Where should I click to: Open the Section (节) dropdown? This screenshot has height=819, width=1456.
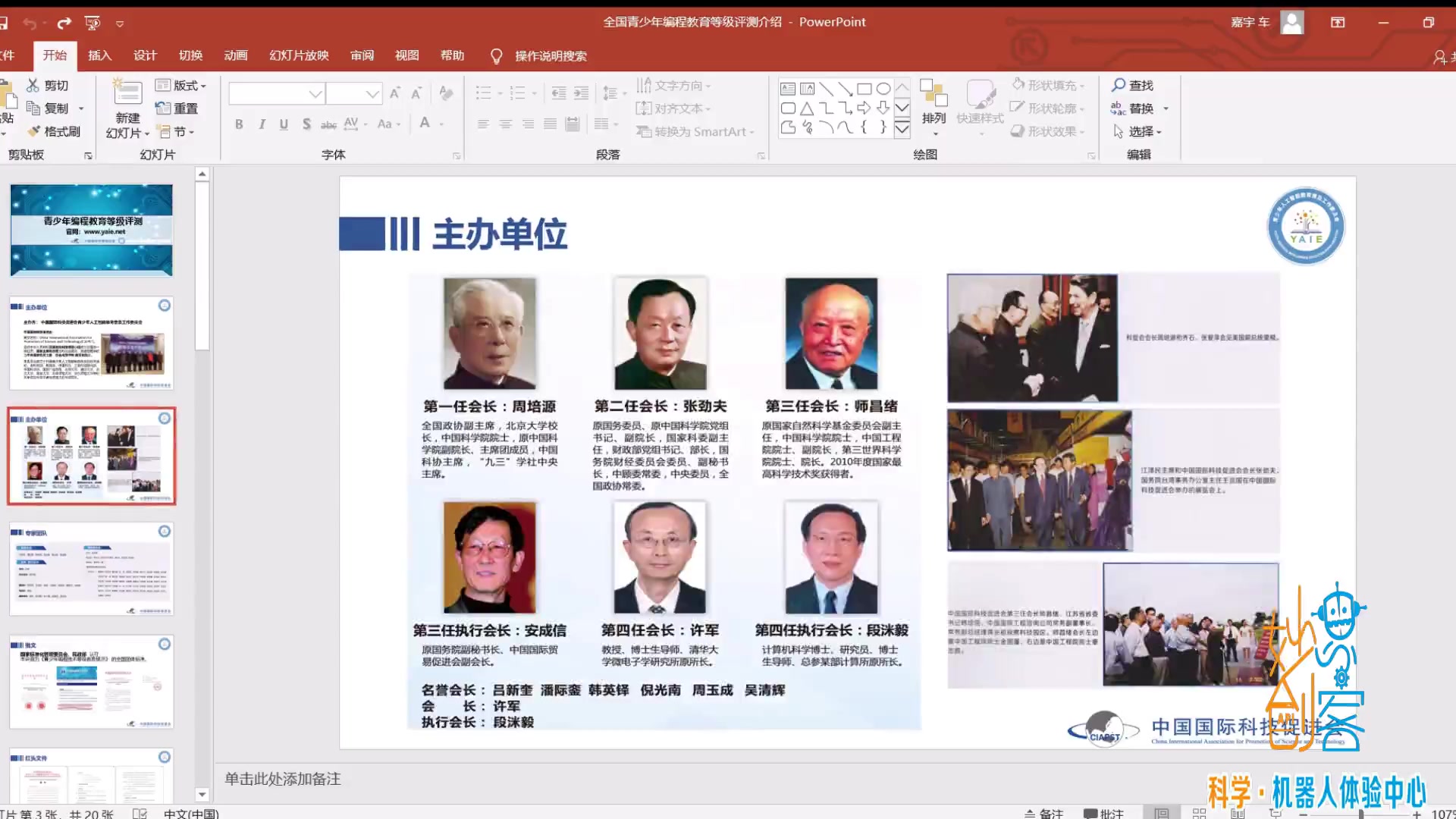[176, 132]
